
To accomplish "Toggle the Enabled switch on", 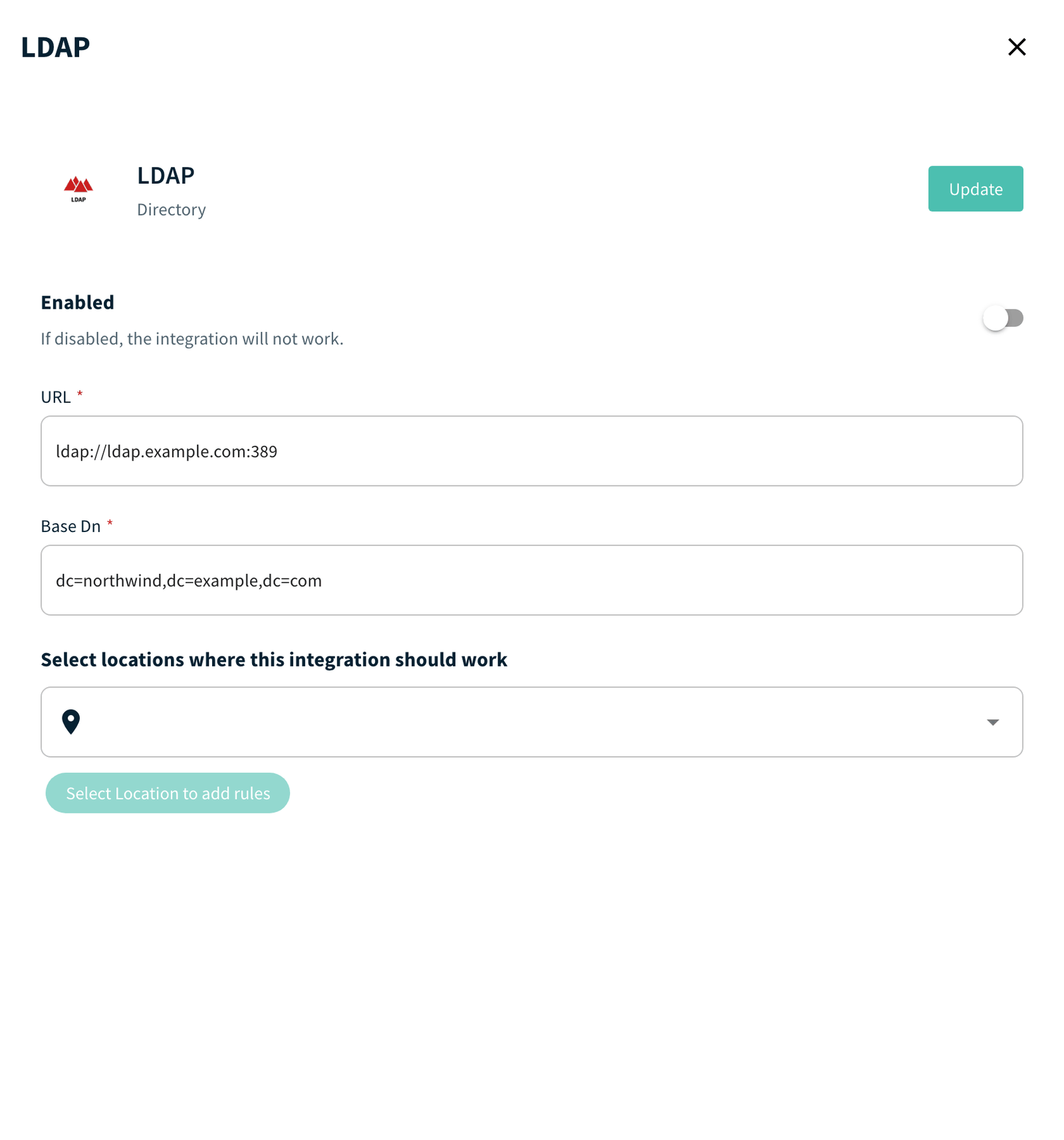I will (1003, 318).
